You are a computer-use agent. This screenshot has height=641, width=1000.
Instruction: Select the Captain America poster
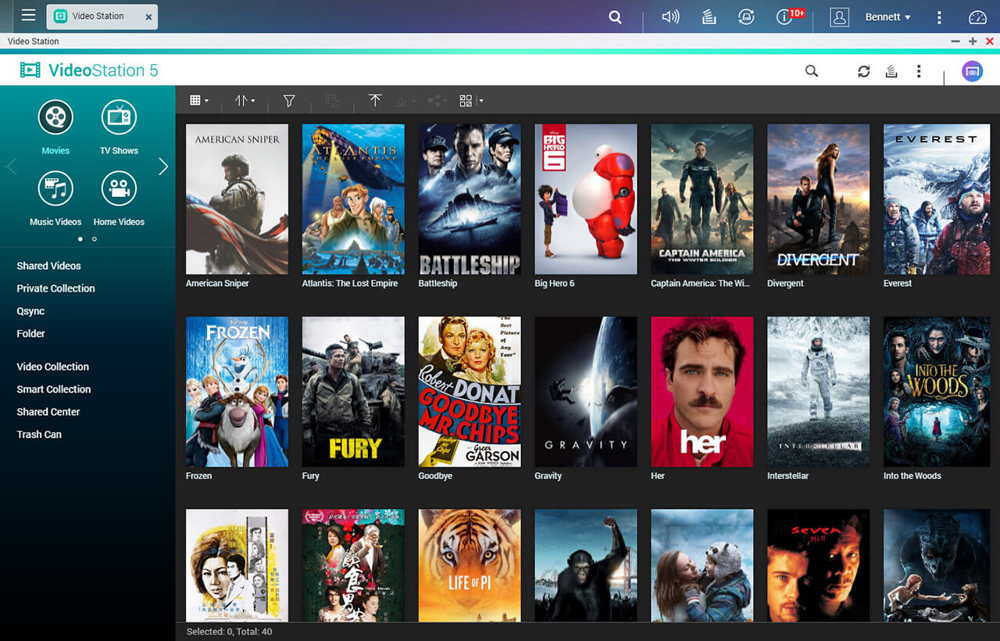[702, 199]
